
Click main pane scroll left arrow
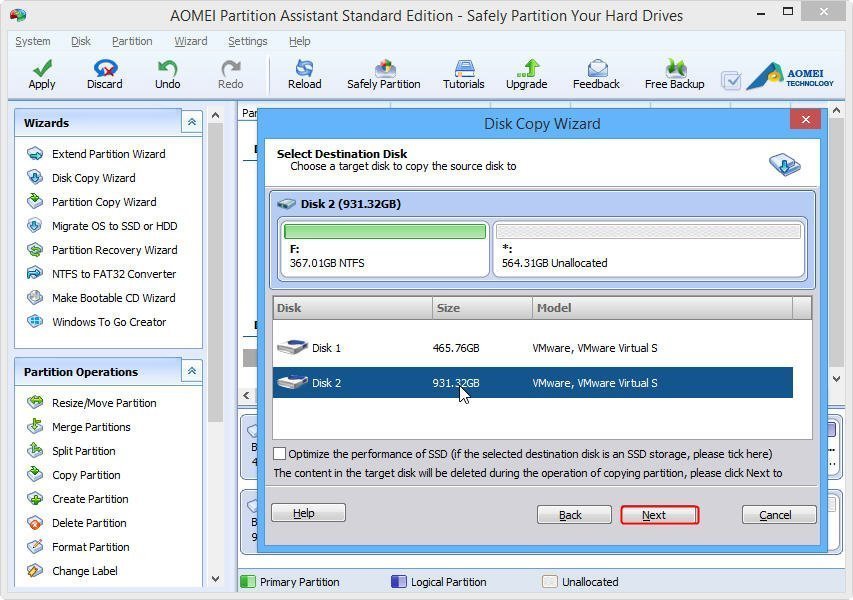pyautogui.click(x=246, y=395)
